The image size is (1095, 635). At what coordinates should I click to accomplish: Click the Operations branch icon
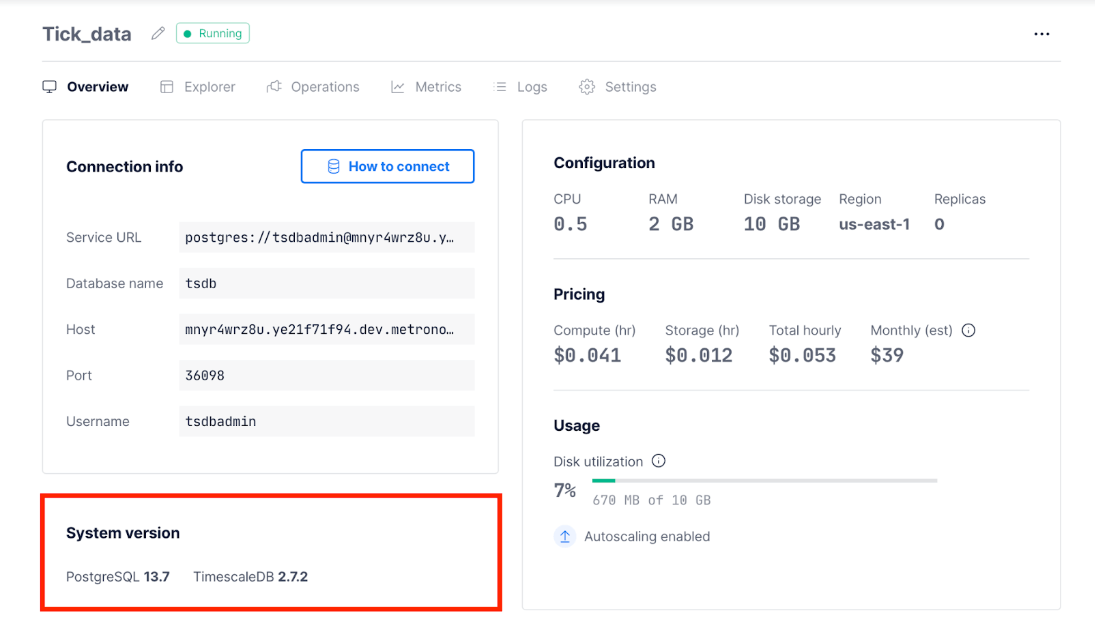click(273, 87)
